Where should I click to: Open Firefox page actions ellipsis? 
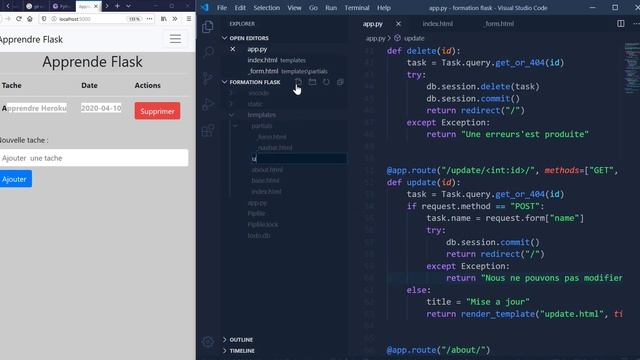coord(149,19)
